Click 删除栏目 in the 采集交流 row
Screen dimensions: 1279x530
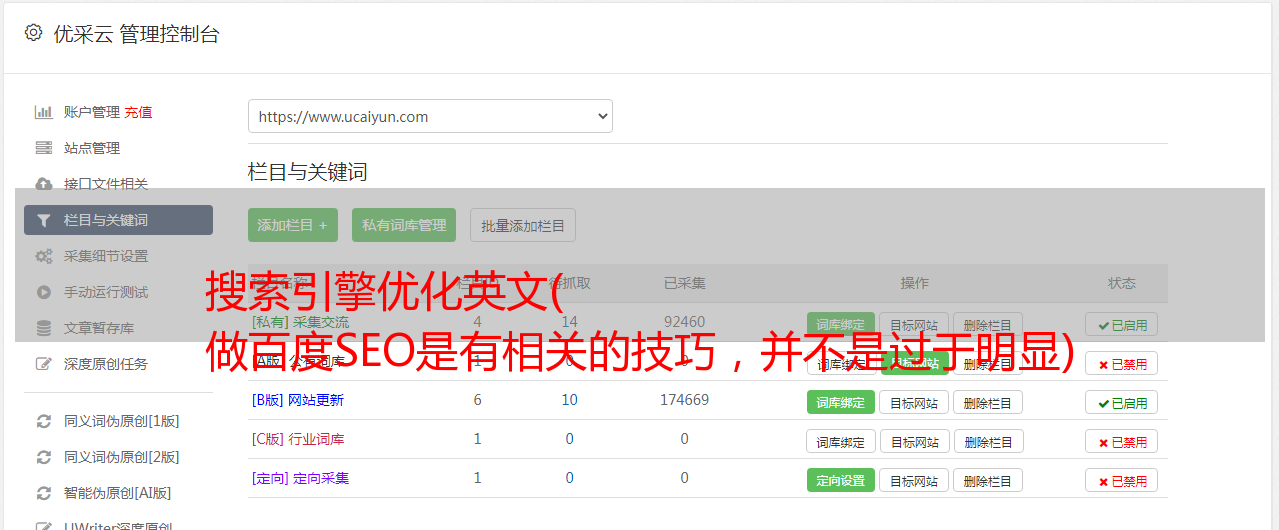point(988,324)
